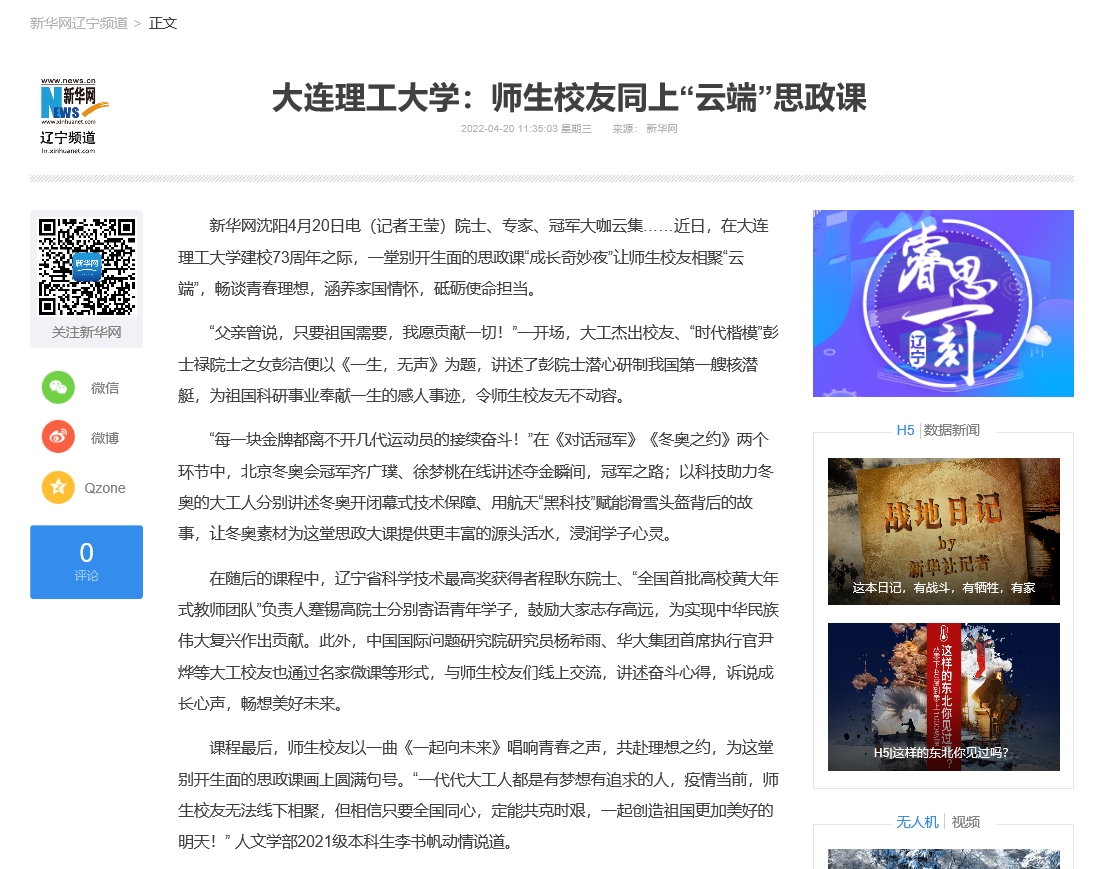The width and height of the screenshot is (1114, 869).
Task: Click the Weibo share icon
Action: click(x=58, y=437)
